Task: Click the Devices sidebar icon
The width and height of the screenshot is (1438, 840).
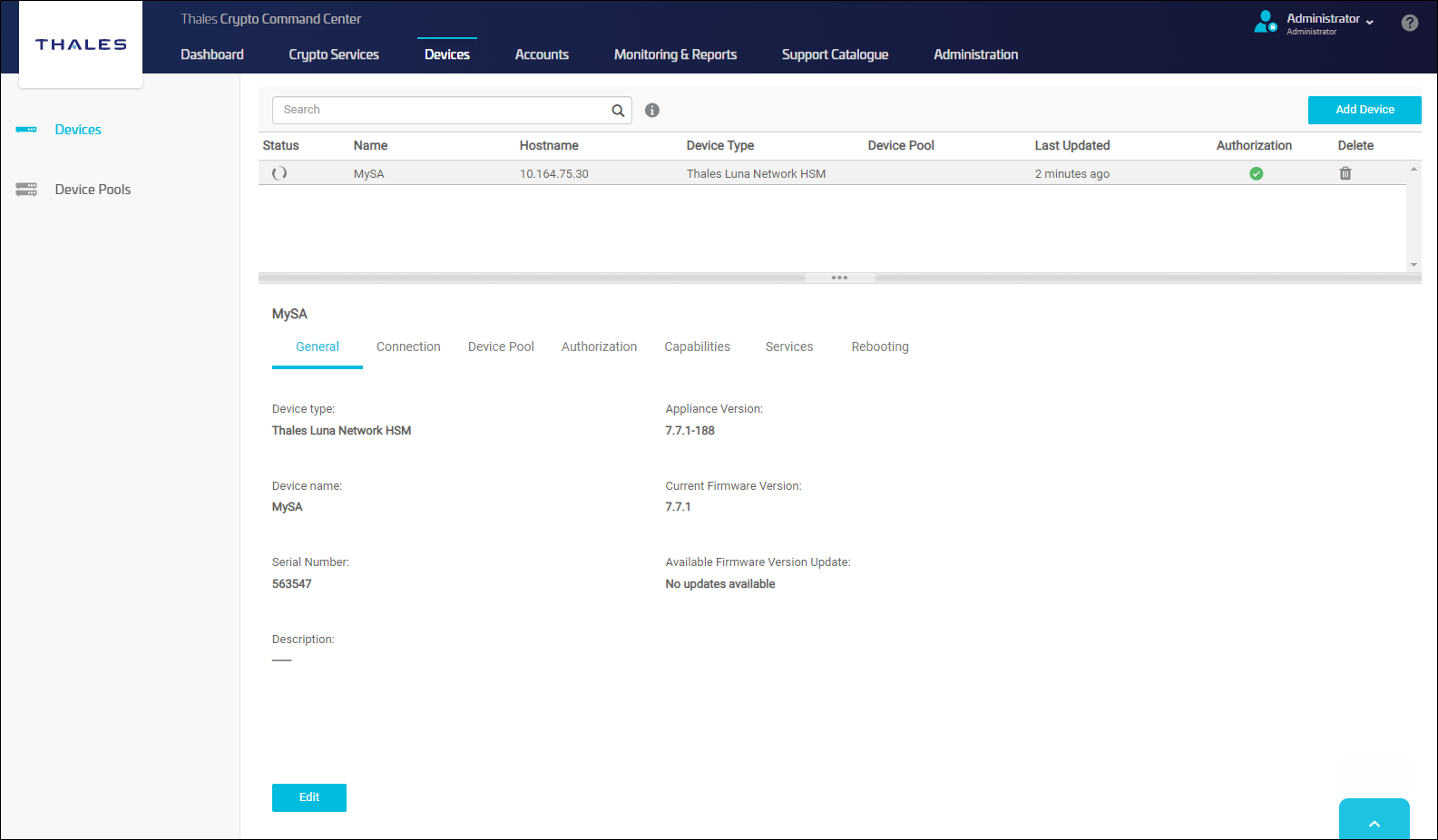Action: [26, 130]
